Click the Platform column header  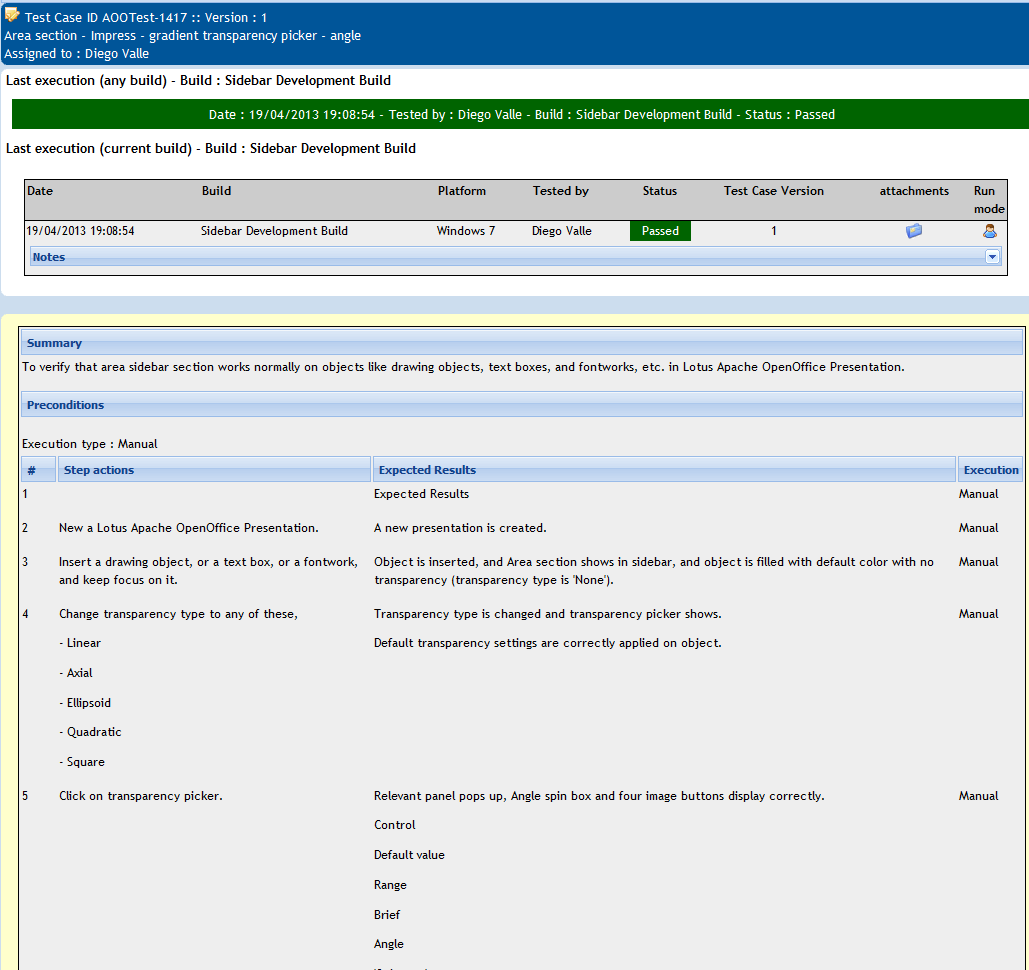click(x=462, y=191)
